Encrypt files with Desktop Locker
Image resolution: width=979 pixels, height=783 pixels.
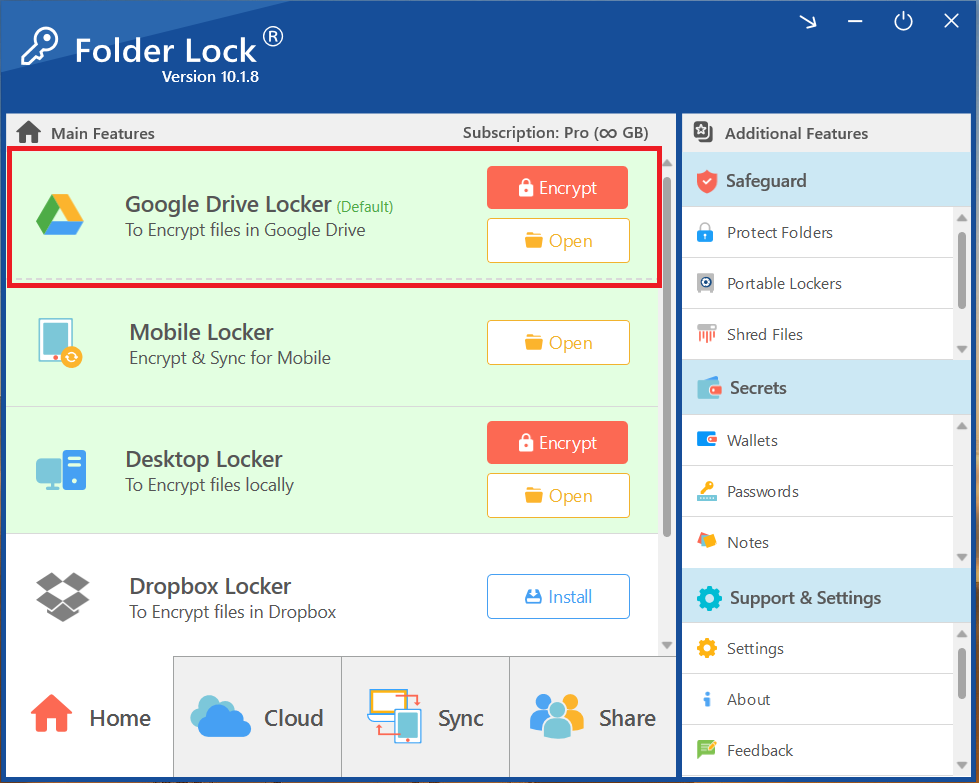pos(558,442)
